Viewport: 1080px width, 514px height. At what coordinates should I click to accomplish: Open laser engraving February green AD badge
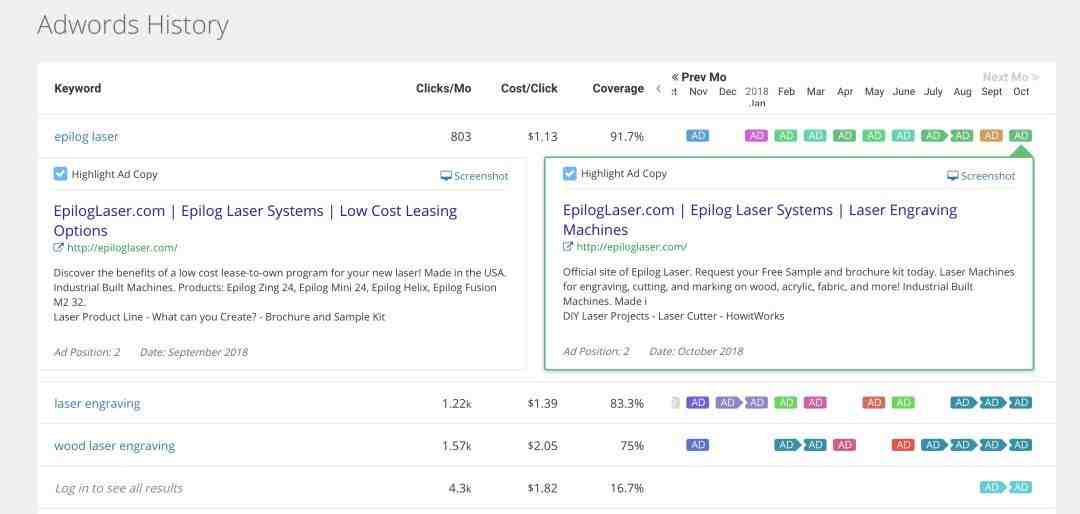785,402
